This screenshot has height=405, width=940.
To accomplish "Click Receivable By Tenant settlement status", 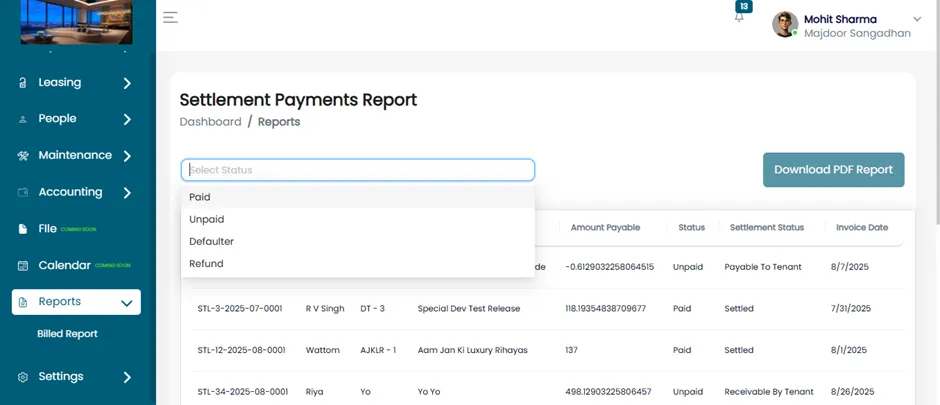I will [x=769, y=392].
